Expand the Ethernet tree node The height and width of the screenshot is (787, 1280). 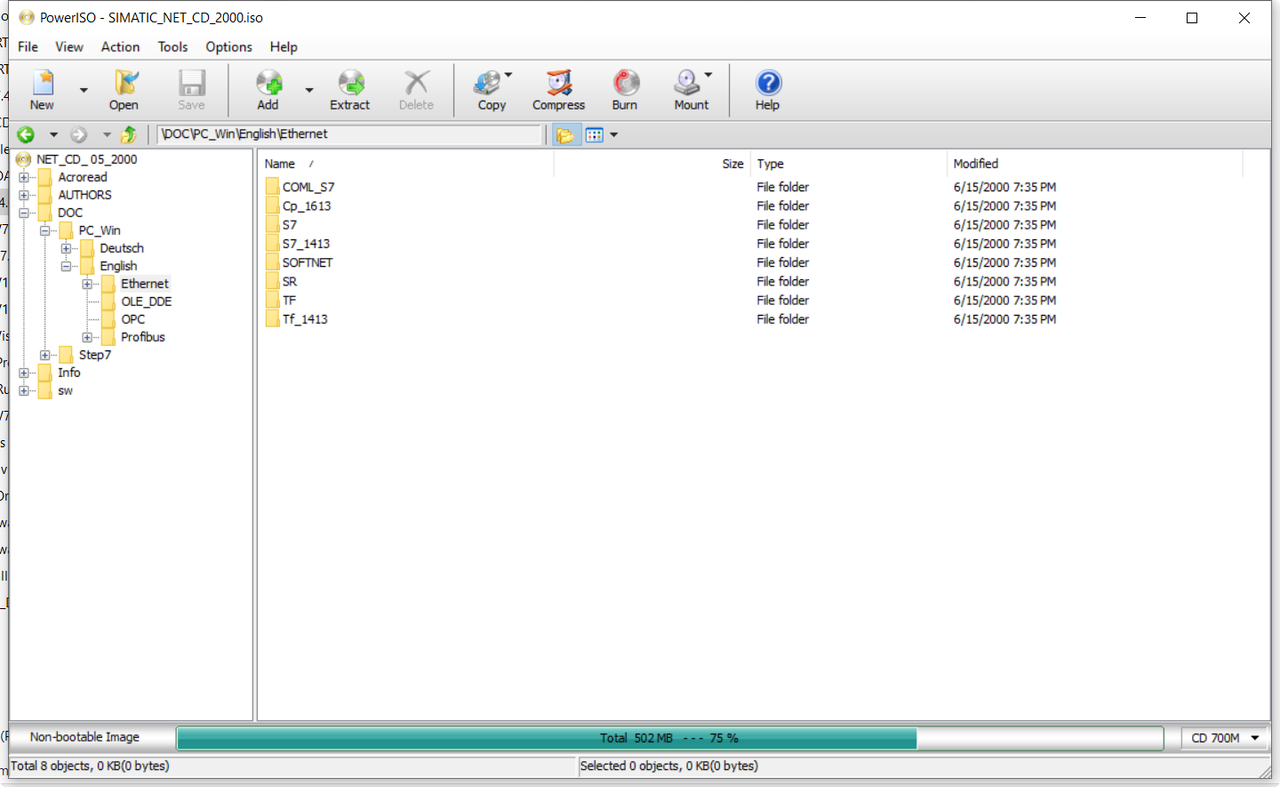coord(87,284)
